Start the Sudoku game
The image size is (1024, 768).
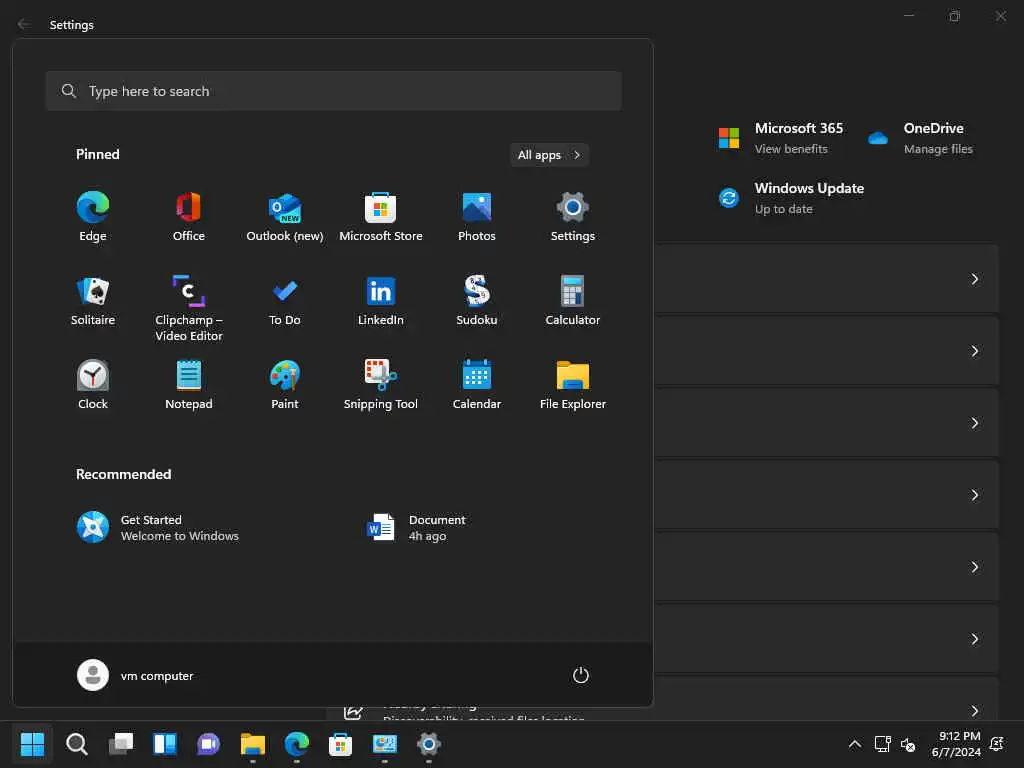[x=477, y=301]
